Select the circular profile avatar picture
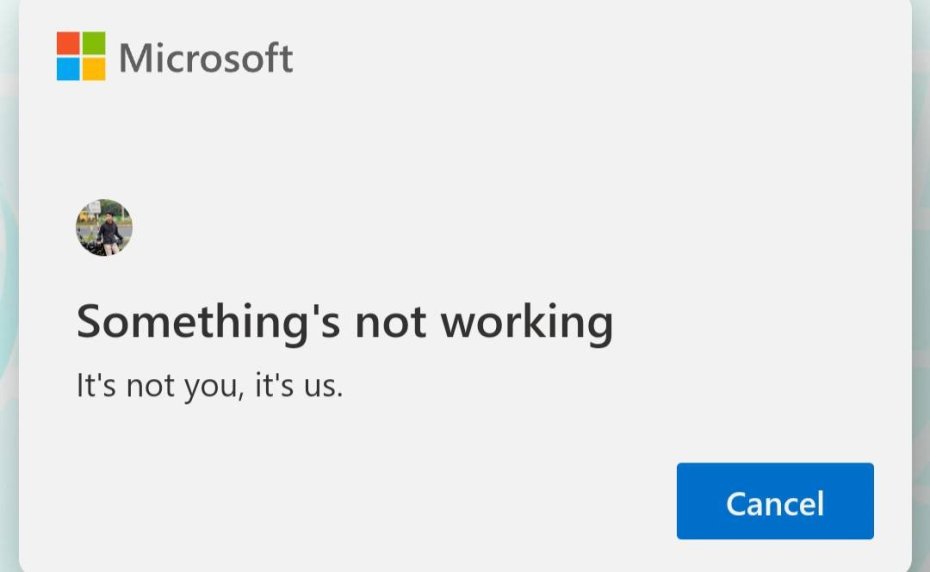This screenshot has height=572, width=930. [104, 228]
